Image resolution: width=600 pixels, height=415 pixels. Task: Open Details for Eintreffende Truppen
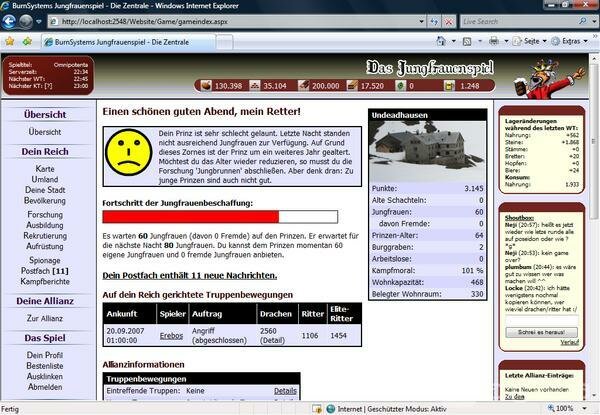285,391
